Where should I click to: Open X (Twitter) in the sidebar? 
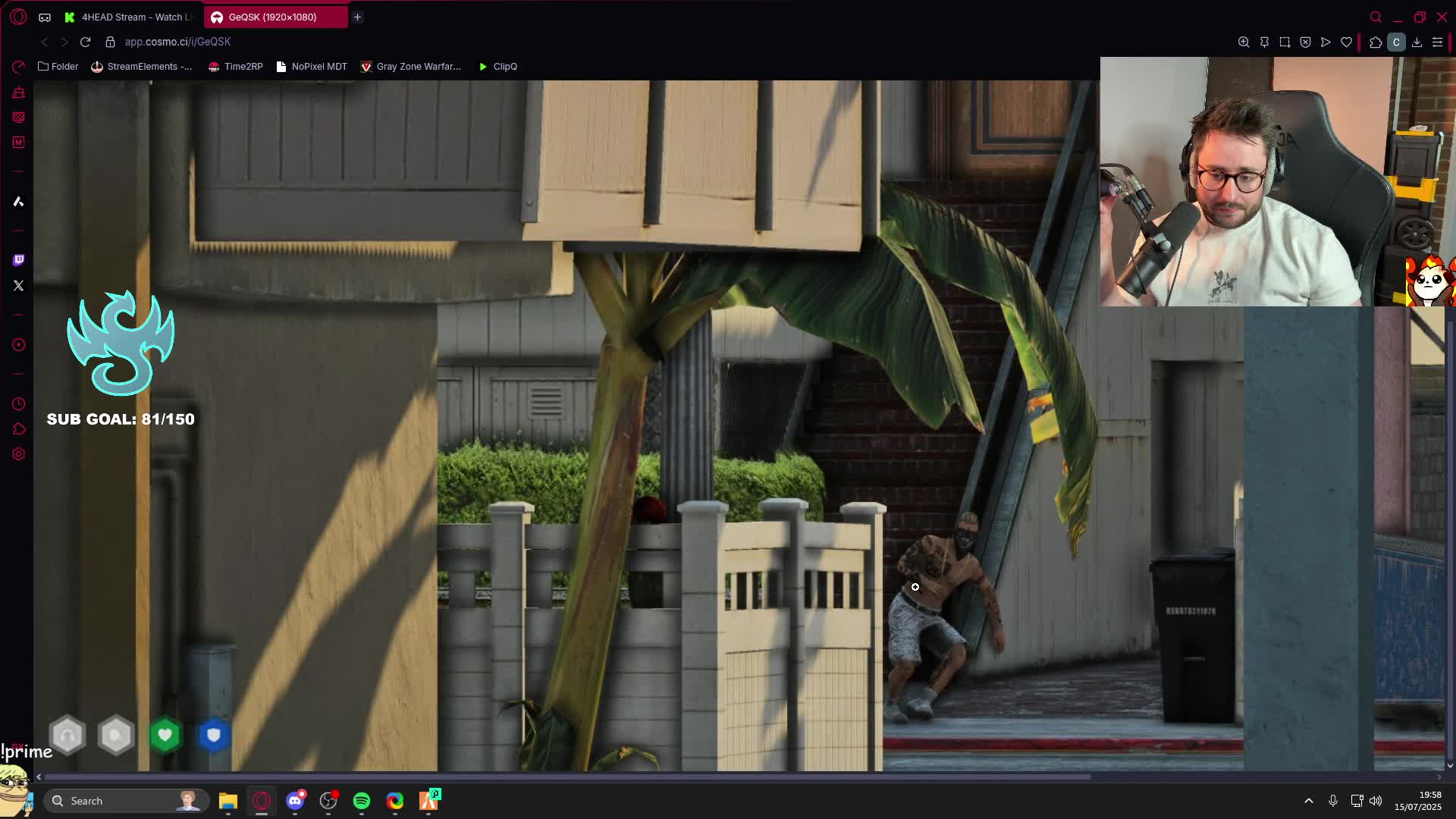(18, 286)
